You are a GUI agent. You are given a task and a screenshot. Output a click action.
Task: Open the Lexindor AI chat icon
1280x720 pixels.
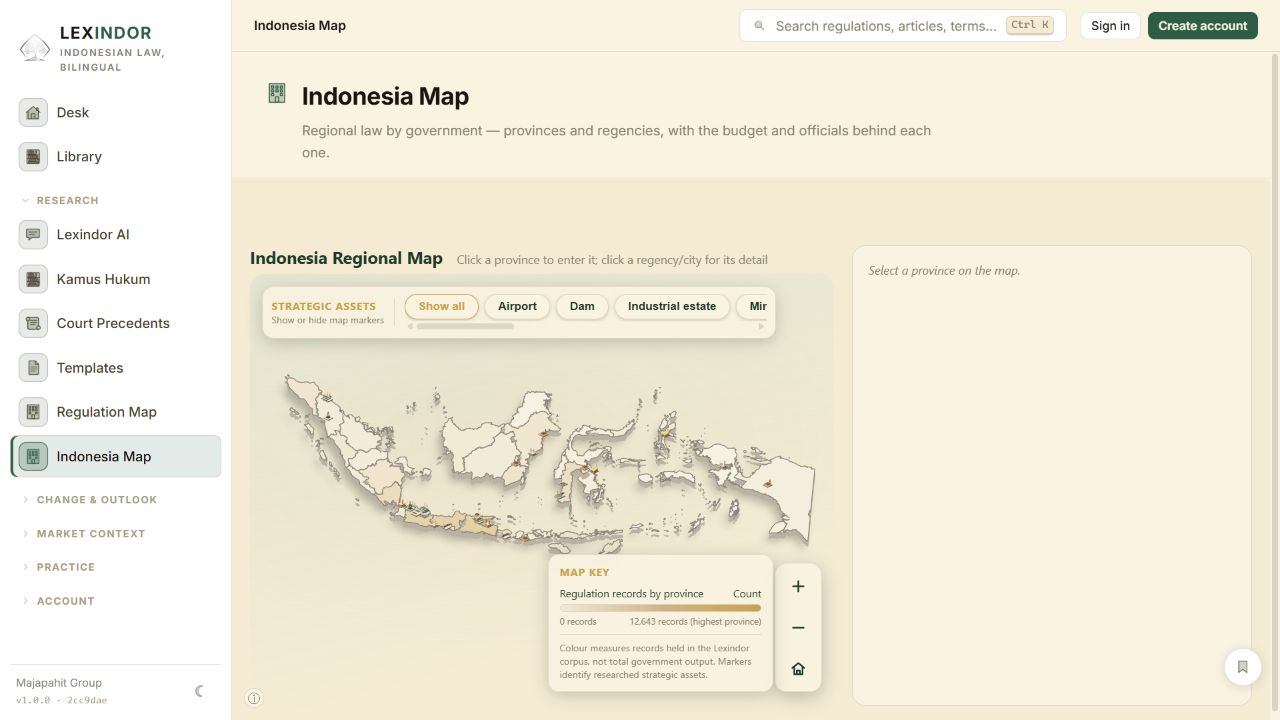point(33,234)
